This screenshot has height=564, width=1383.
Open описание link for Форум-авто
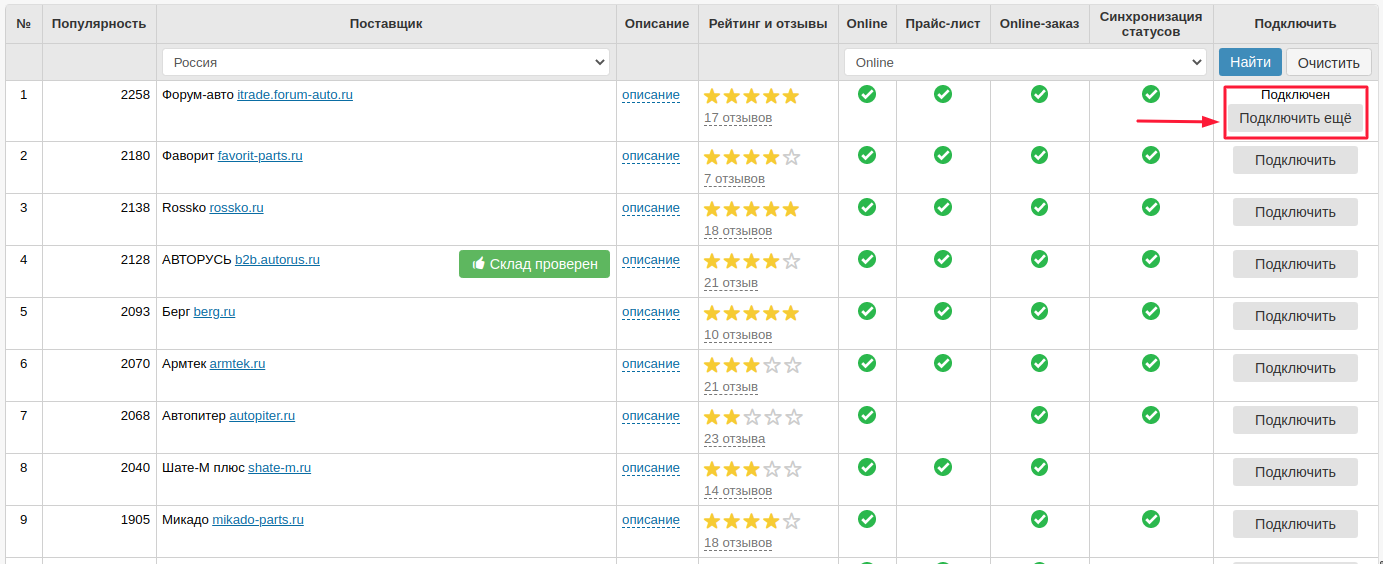651,95
